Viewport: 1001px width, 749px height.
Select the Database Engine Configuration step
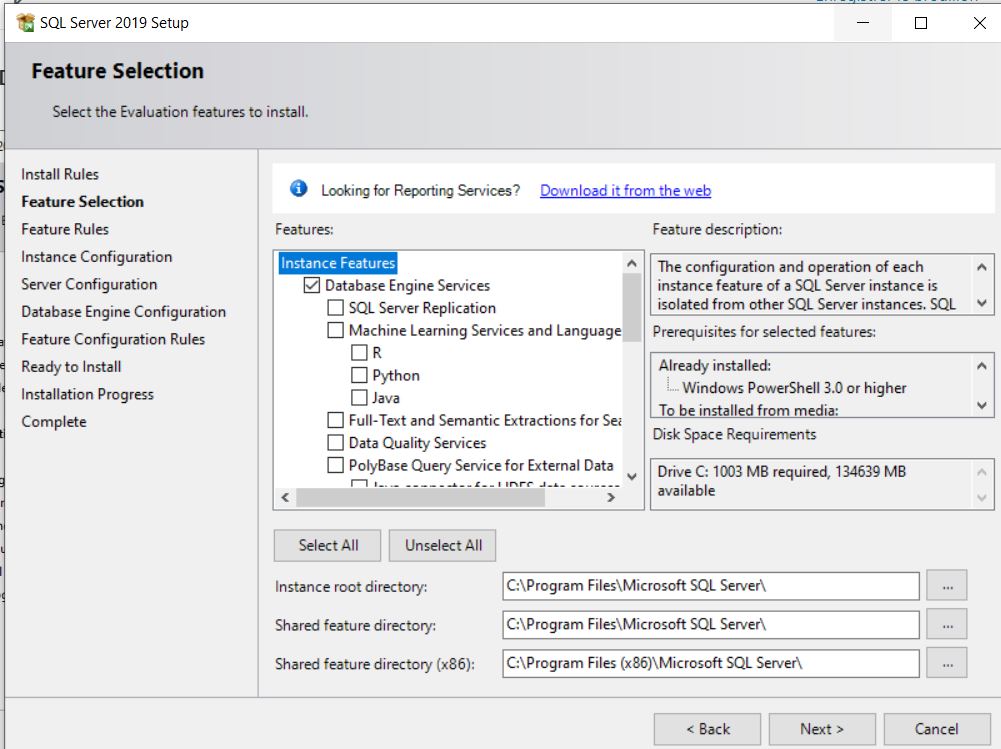pos(123,312)
